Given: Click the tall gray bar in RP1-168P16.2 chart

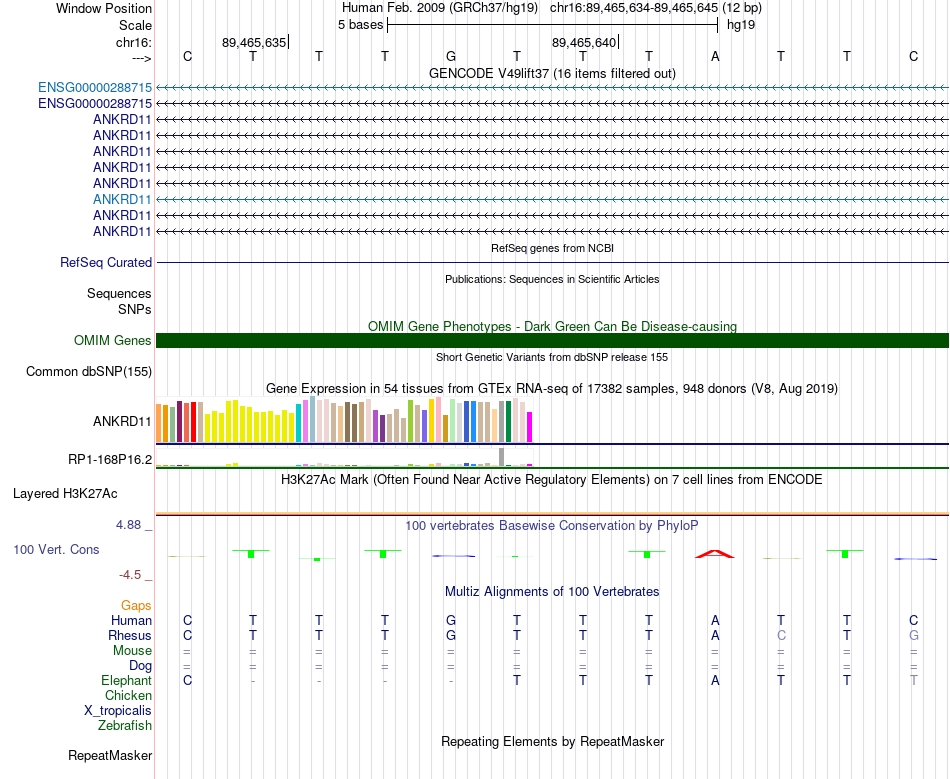Looking at the screenshot, I should pos(501,457).
